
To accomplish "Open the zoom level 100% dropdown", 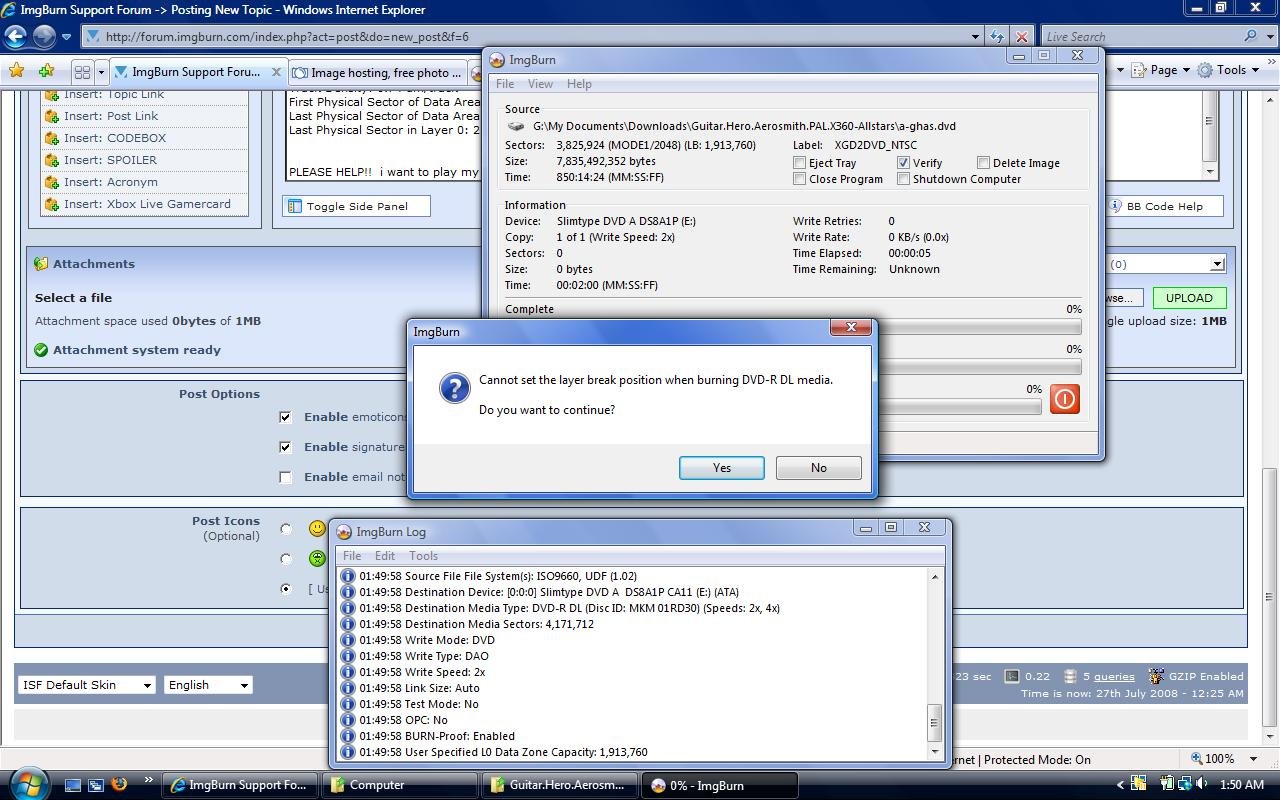I will (1254, 759).
